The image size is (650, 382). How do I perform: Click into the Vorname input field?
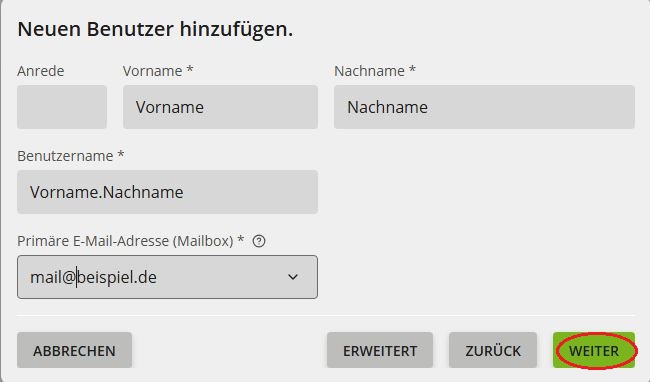click(220, 107)
